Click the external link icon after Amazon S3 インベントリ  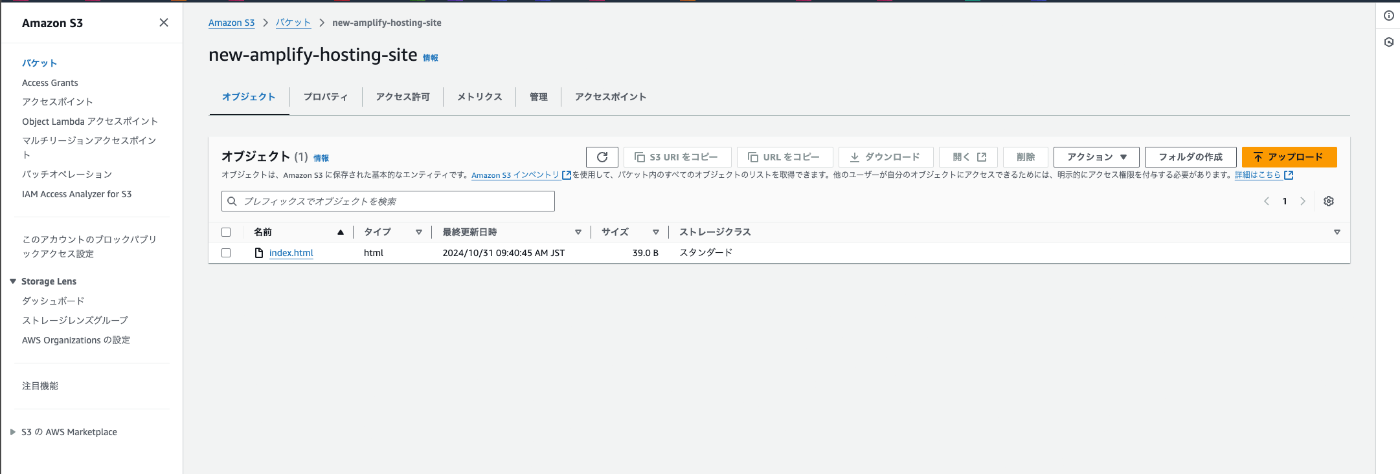point(567,175)
